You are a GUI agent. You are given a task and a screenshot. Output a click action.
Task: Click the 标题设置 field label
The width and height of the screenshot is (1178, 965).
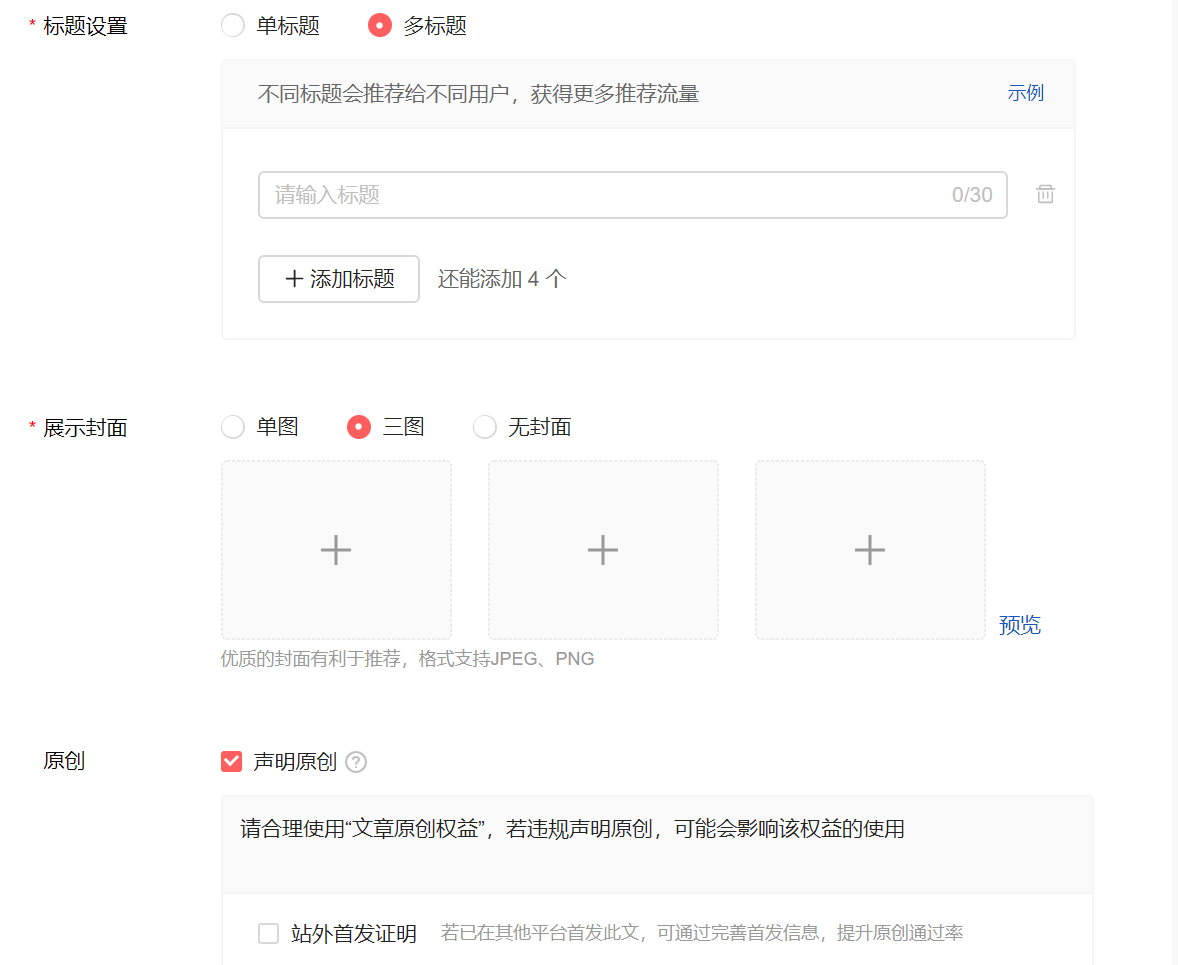tap(85, 26)
